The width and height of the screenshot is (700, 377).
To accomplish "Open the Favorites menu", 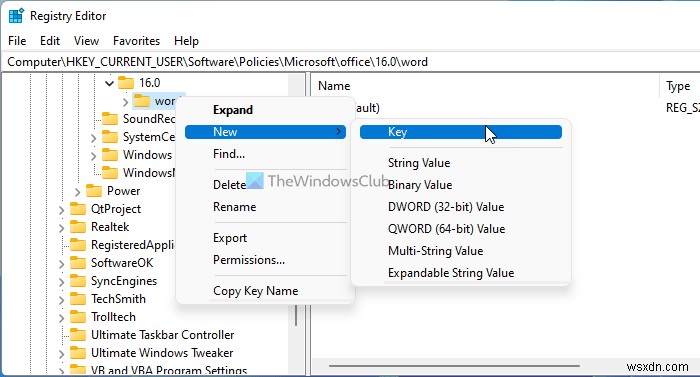I will (136, 41).
